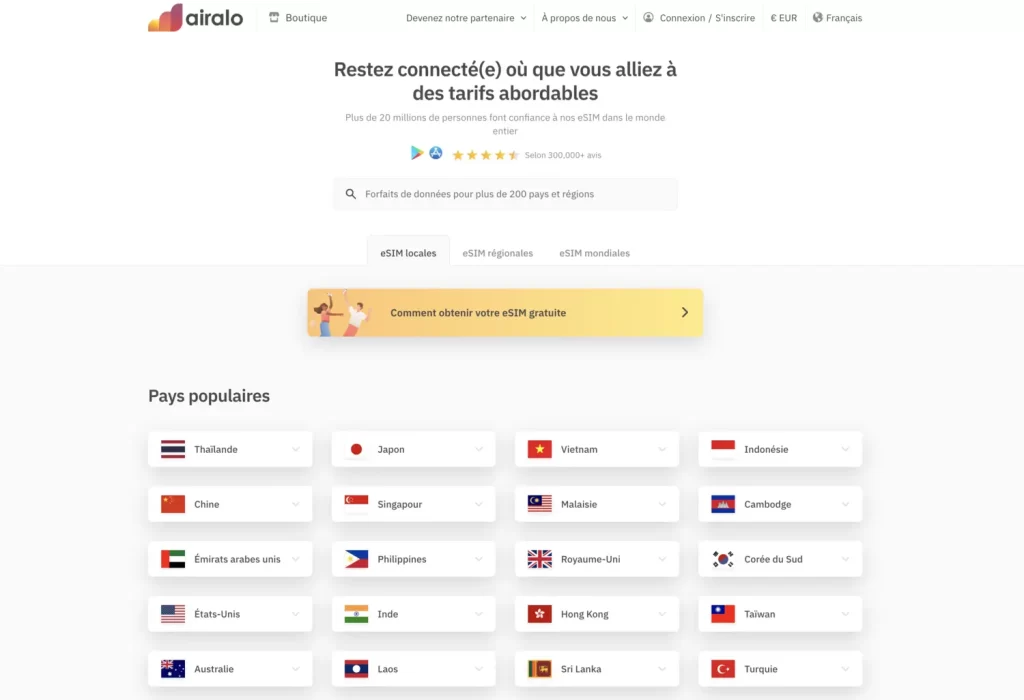Click the Taïwan flag
The width and height of the screenshot is (1024, 700).
[723, 614]
